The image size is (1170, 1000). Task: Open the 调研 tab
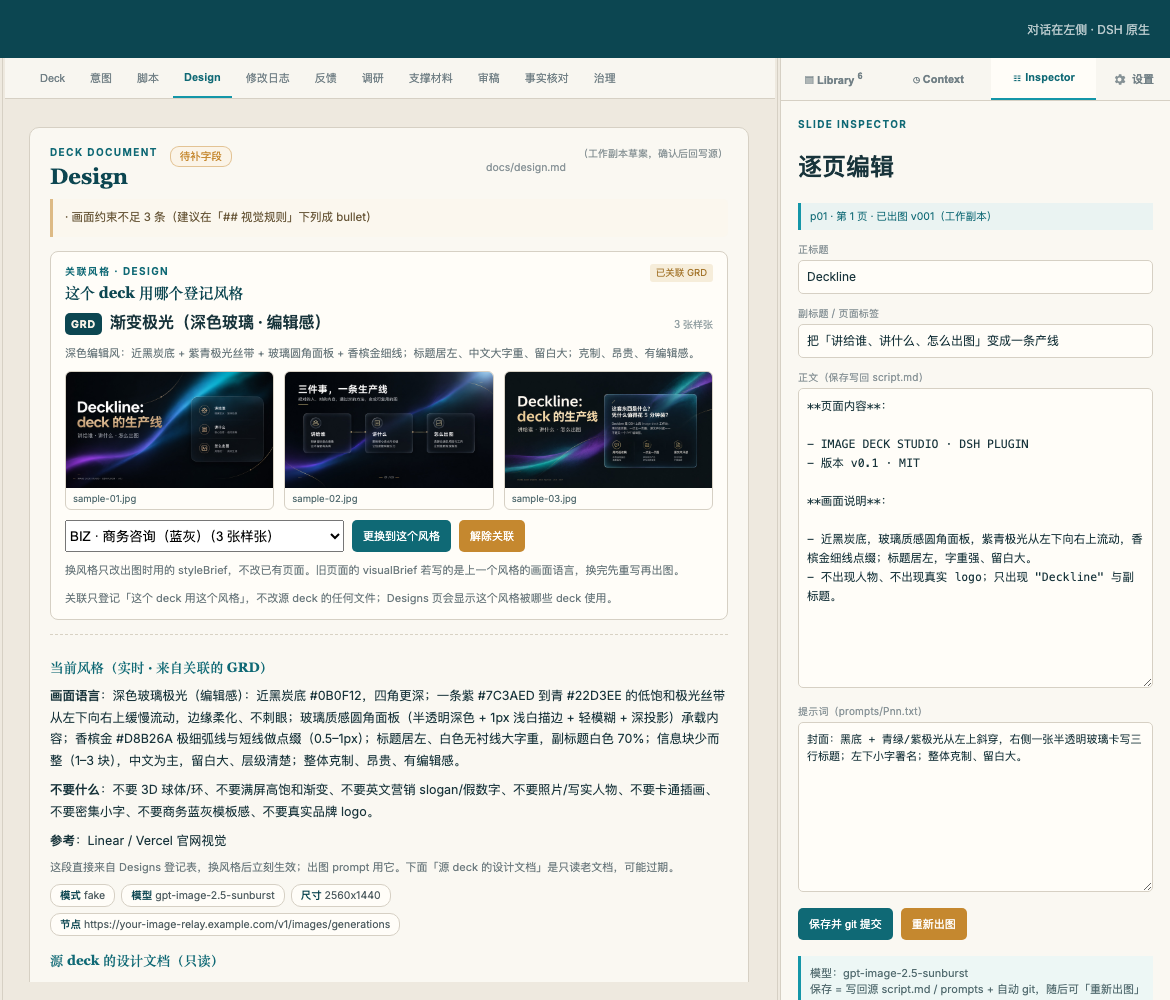coord(372,78)
